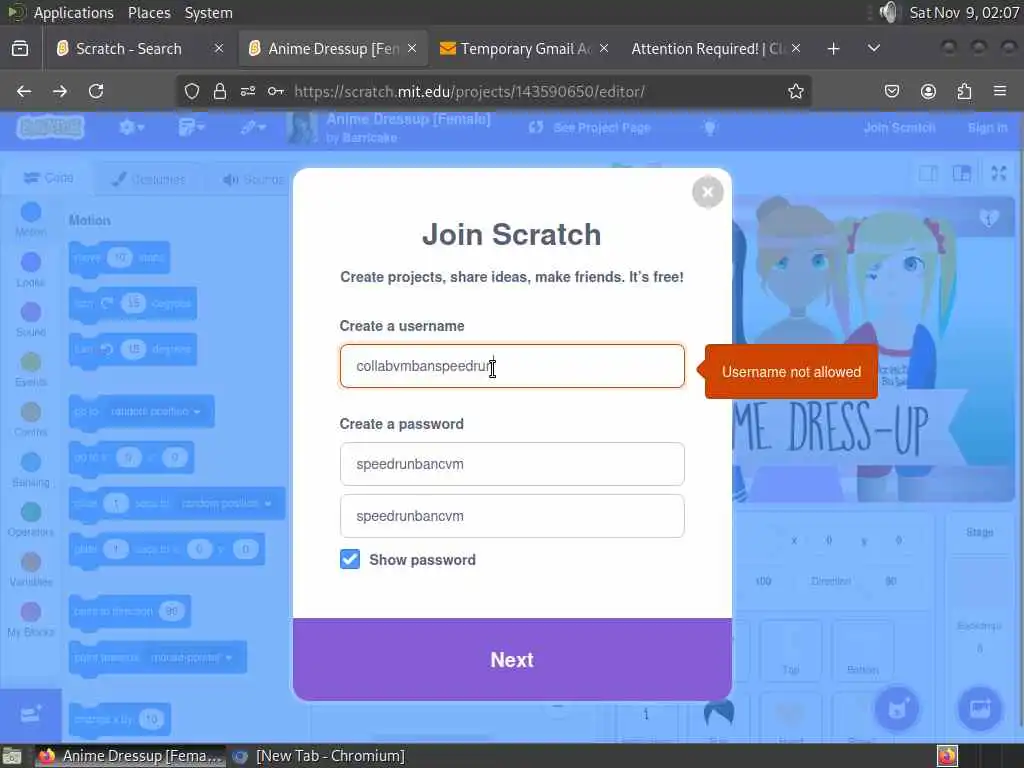Open the Firefox hamburger menu
Viewport: 1024px width, 768px height.
tap(1000, 91)
